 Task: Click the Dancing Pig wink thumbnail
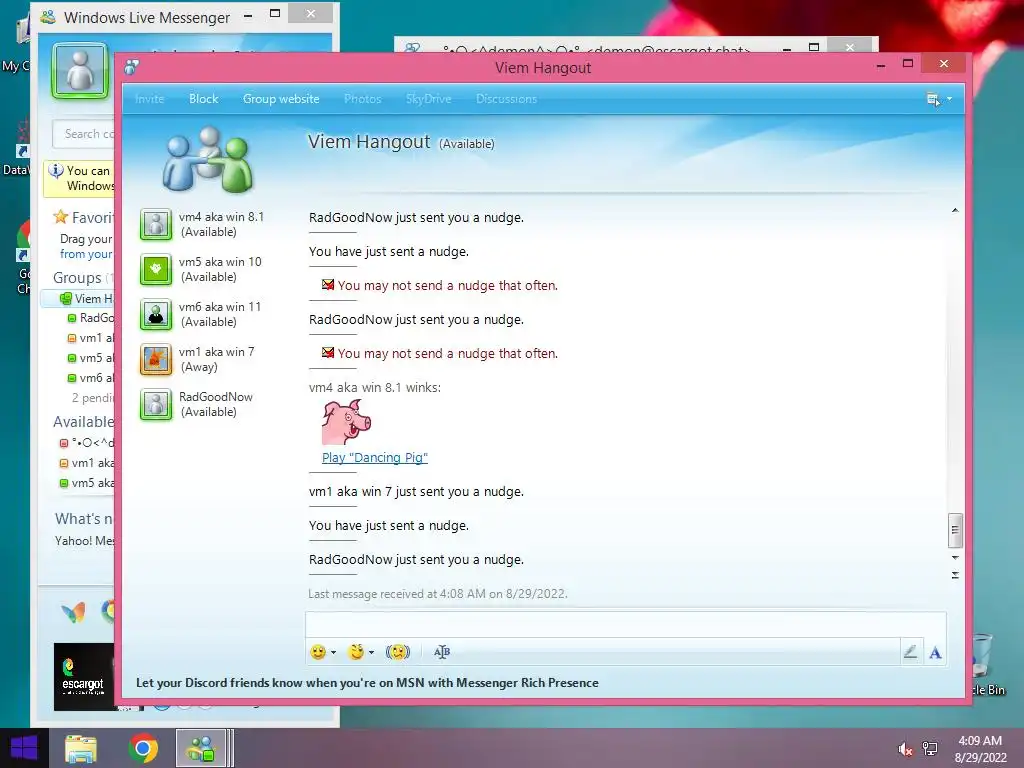[346, 423]
